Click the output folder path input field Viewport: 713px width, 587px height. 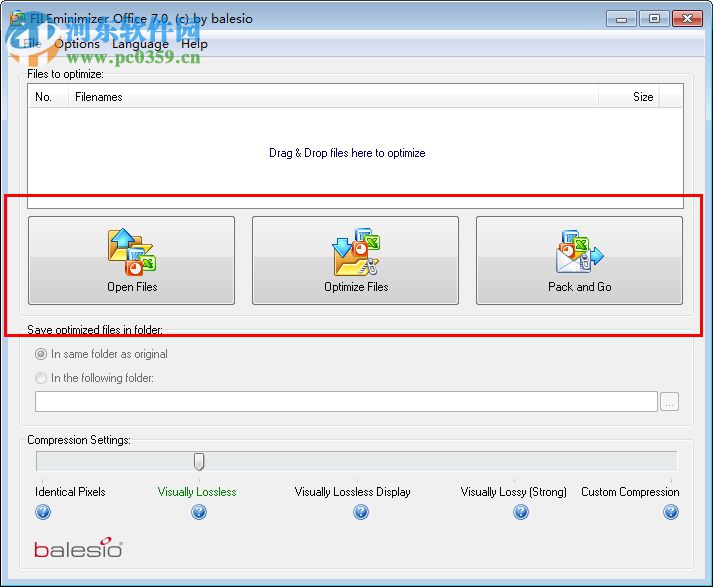346,401
